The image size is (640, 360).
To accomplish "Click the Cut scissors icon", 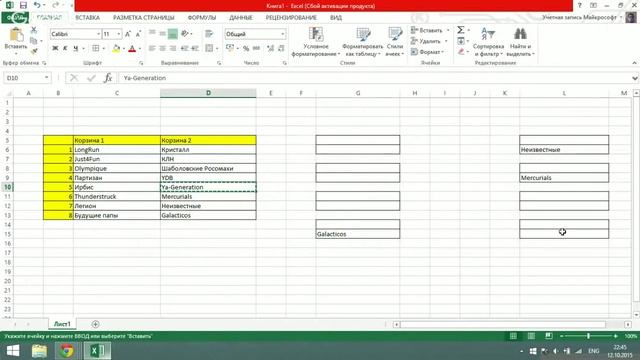I will [x=34, y=30].
